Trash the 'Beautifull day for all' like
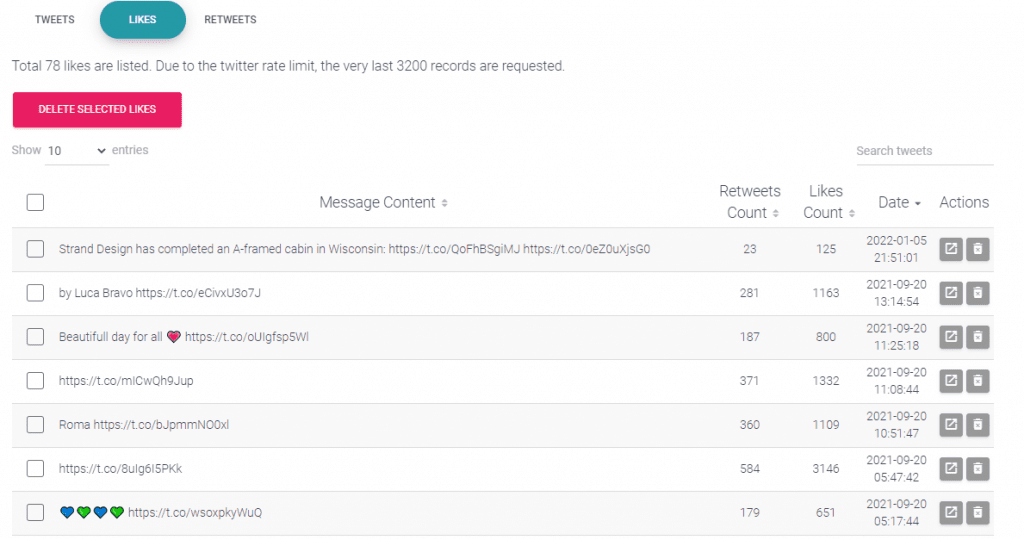Image resolution: width=1024 pixels, height=540 pixels. (x=978, y=336)
